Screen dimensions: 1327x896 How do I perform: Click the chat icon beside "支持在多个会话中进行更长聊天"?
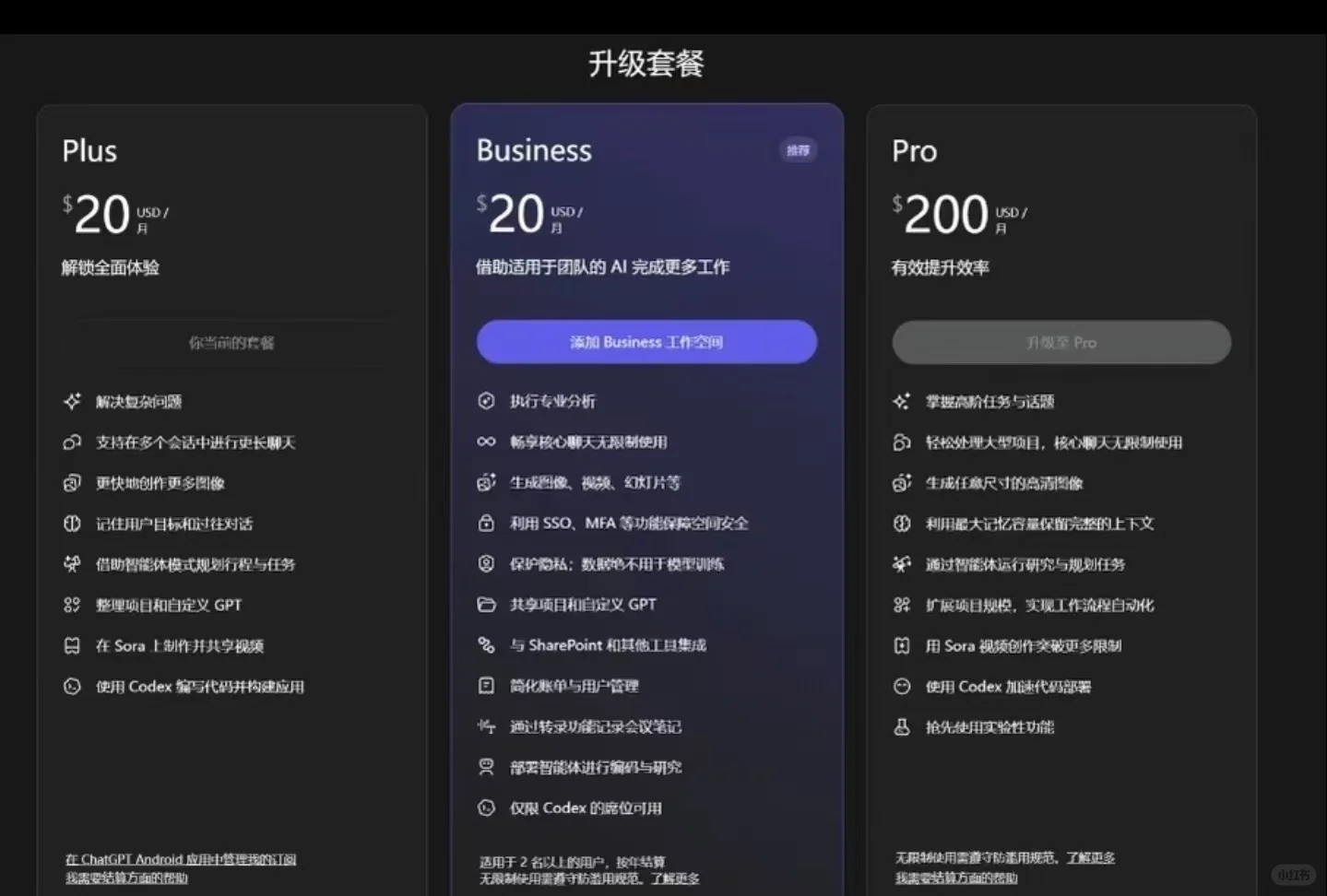(72, 442)
